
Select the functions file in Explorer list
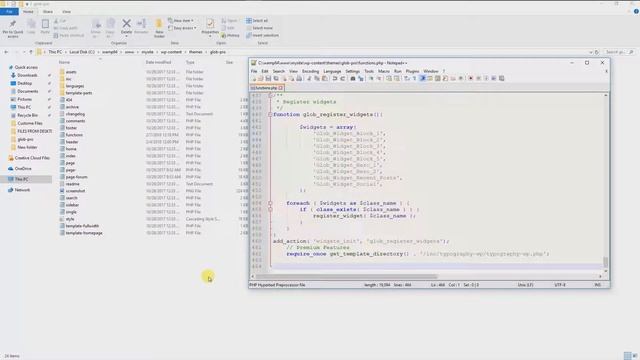[74, 135]
